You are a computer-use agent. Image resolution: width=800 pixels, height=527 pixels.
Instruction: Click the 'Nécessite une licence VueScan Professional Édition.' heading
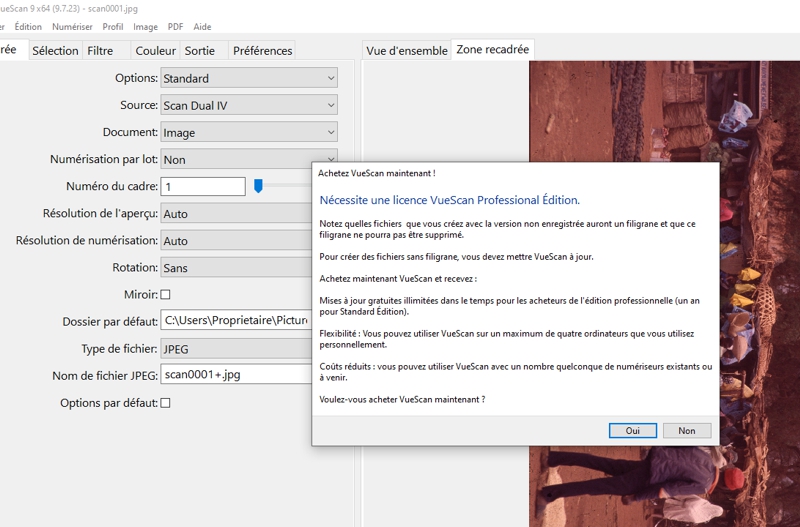tap(449, 200)
